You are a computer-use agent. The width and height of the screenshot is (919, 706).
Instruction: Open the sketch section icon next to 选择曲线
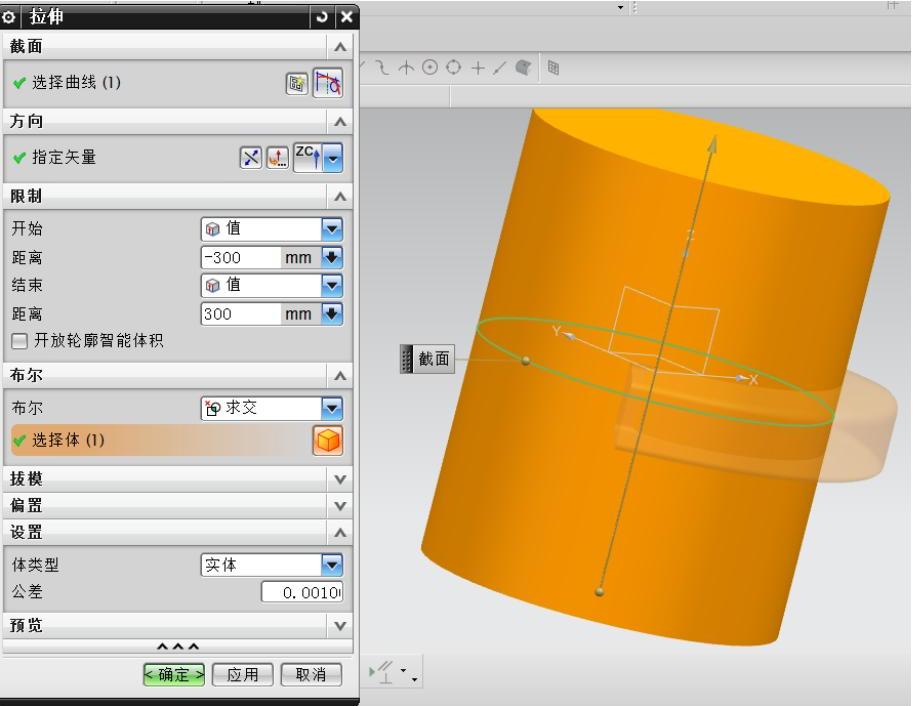pyautogui.click(x=297, y=84)
